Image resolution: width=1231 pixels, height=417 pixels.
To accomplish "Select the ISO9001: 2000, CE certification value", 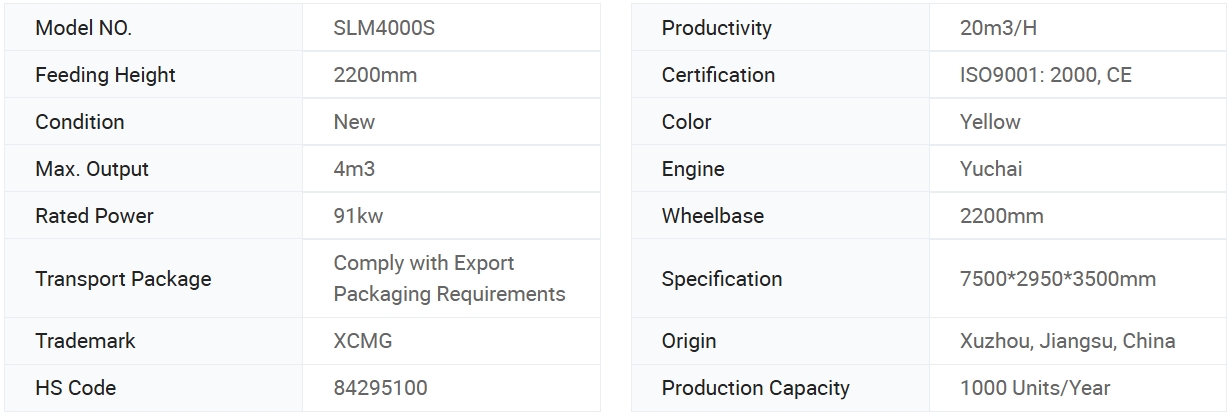I will pos(1046,75).
